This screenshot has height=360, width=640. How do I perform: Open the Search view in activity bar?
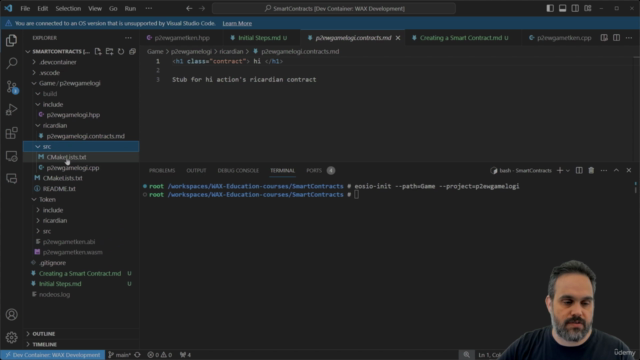click(11, 63)
